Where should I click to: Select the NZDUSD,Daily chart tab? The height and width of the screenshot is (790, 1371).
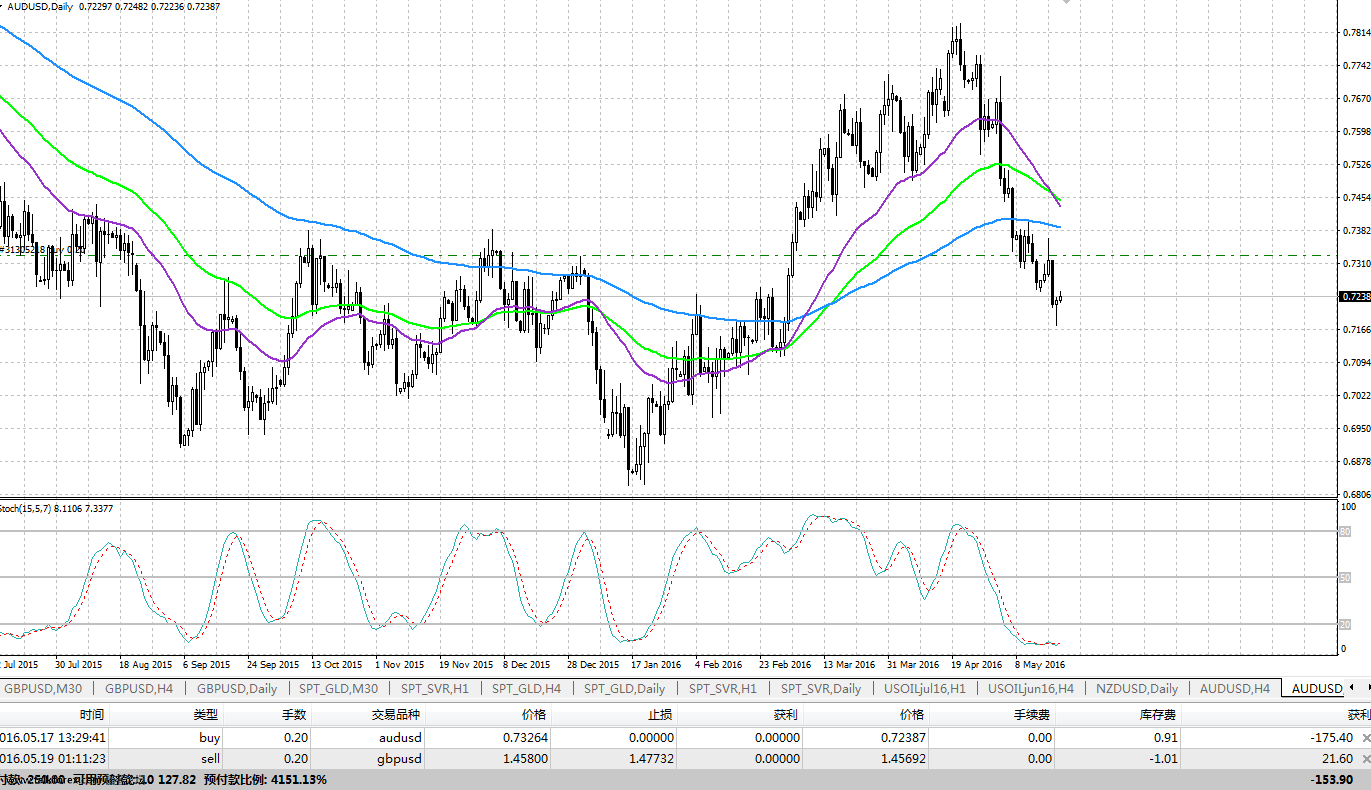[1137, 688]
